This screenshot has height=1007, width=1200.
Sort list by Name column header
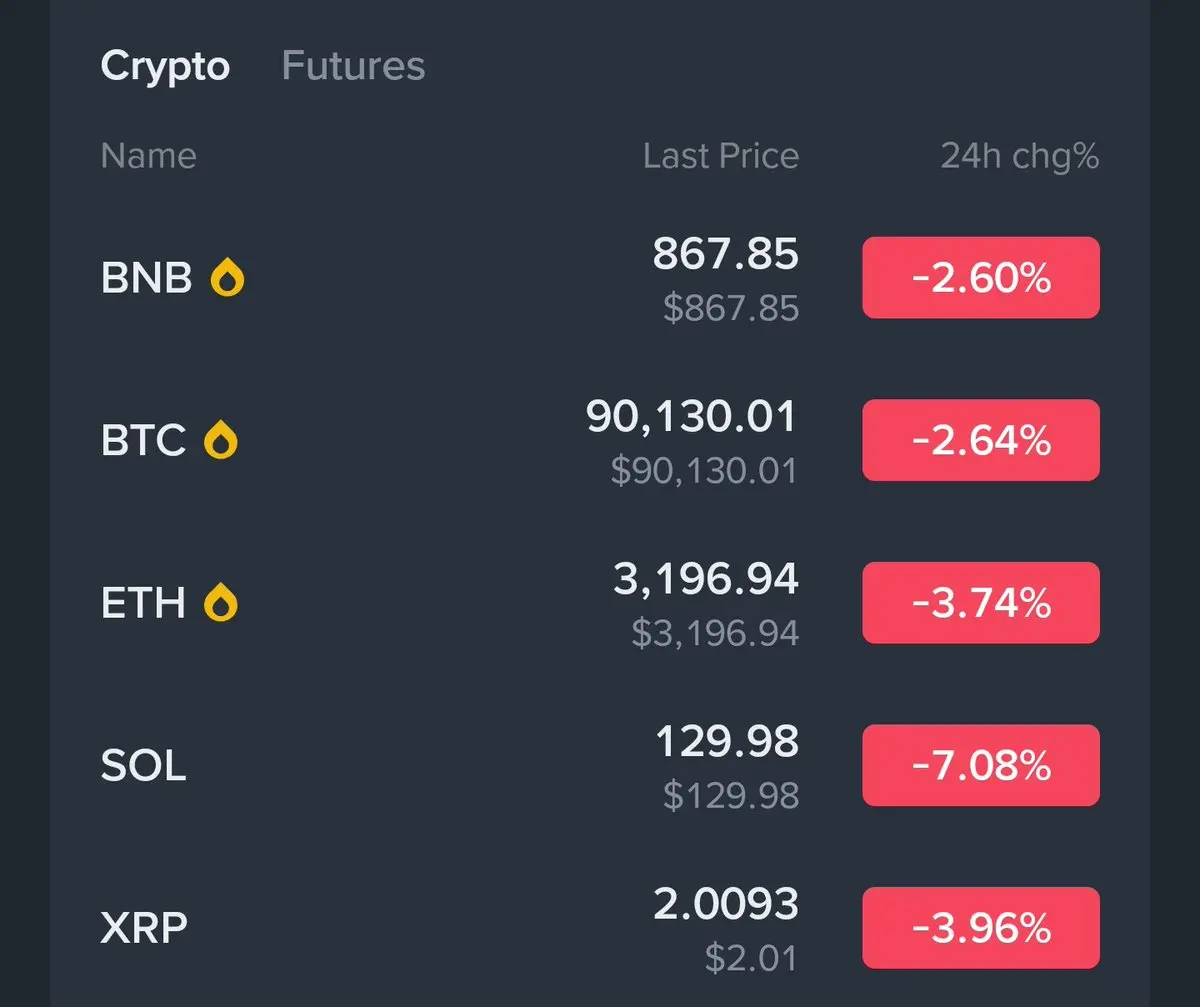pyautogui.click(x=148, y=156)
